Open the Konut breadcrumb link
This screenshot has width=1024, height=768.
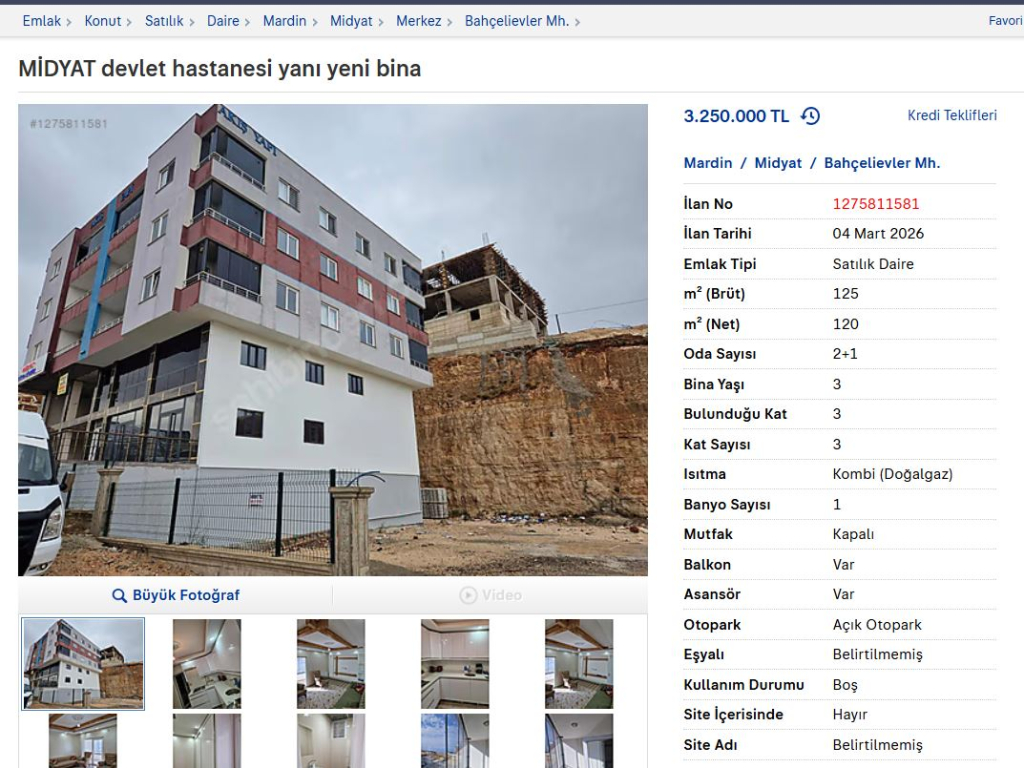103,21
